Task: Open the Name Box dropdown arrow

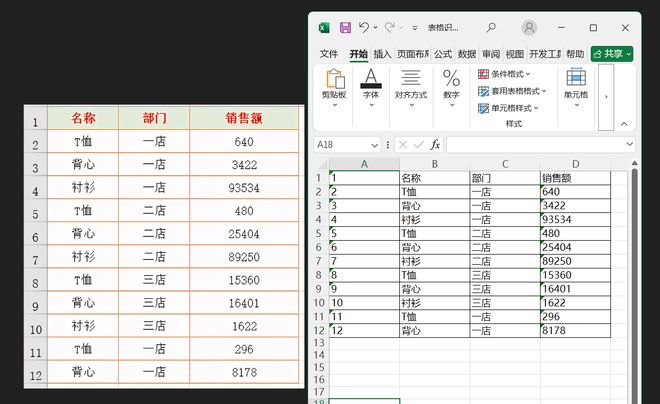Action: point(375,145)
